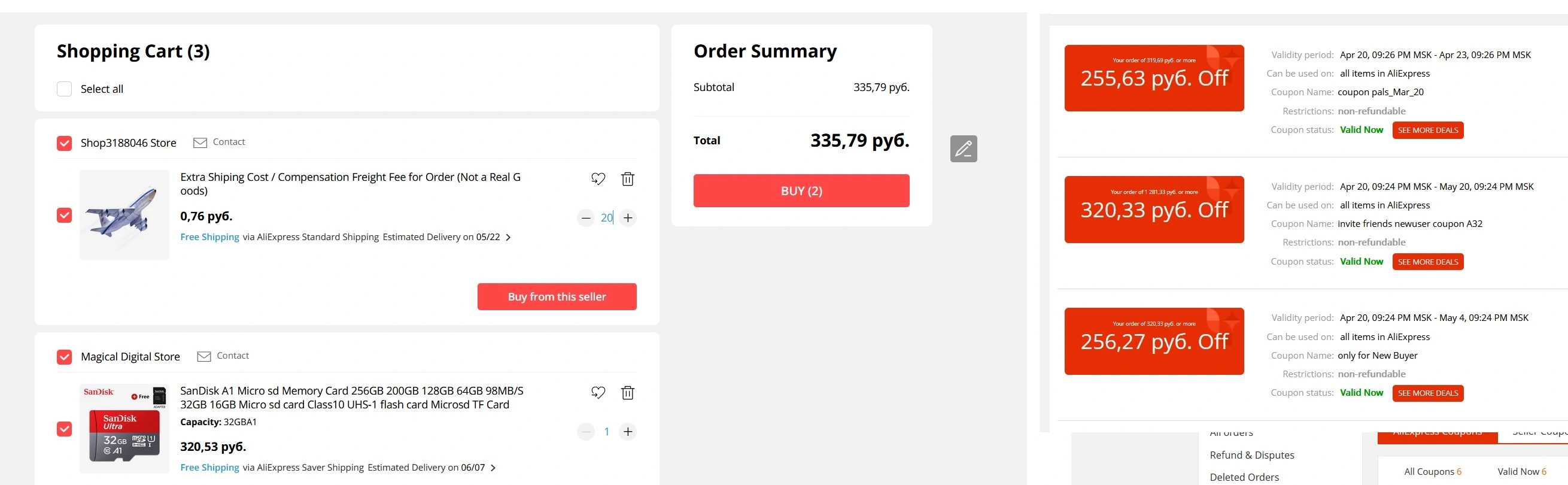The width and height of the screenshot is (1568, 485).
Task: Edit the freight fee quantity field
Action: 607,218
